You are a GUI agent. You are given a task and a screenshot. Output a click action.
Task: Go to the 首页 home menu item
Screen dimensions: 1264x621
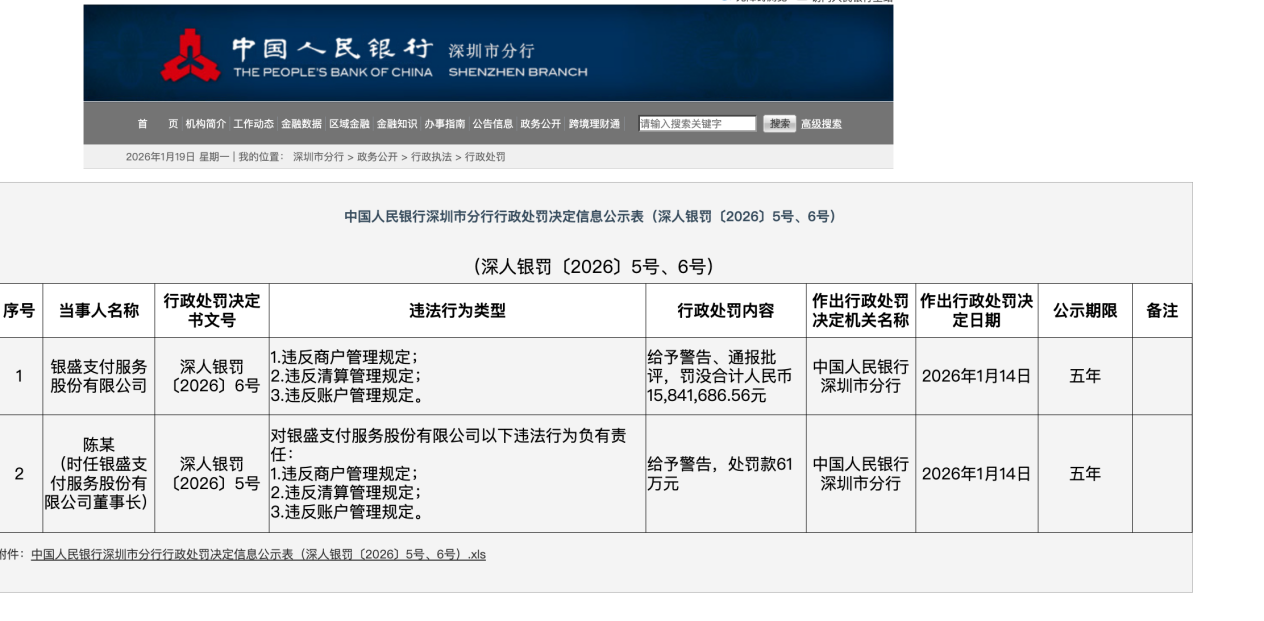157,124
